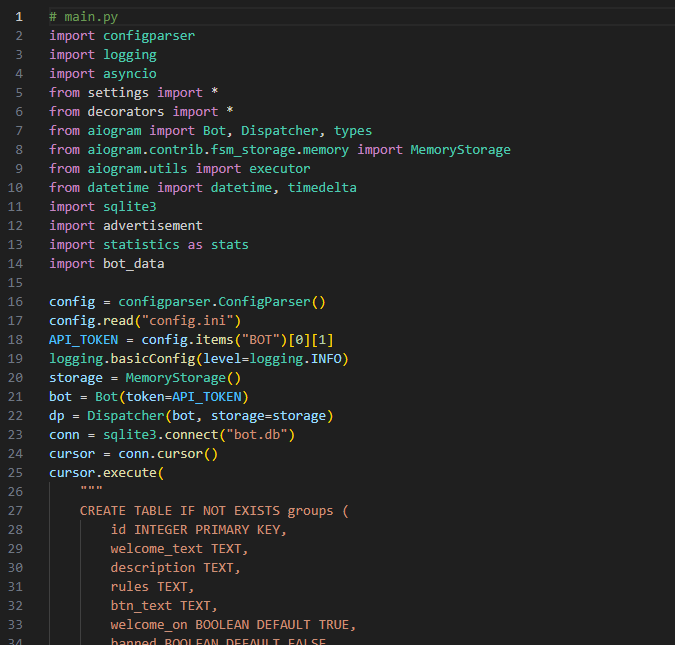The width and height of the screenshot is (675, 645).
Task: Click 'welcome_text TEXT,' on line 29
Action: 180,549
